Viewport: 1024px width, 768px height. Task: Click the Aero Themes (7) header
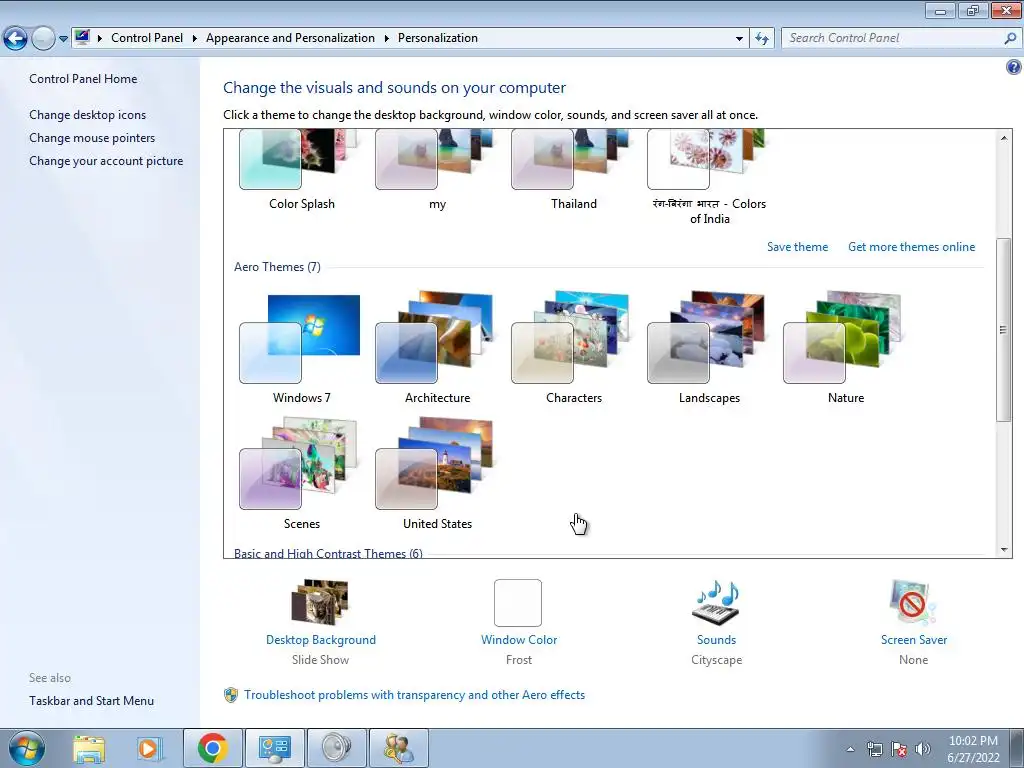tap(278, 267)
